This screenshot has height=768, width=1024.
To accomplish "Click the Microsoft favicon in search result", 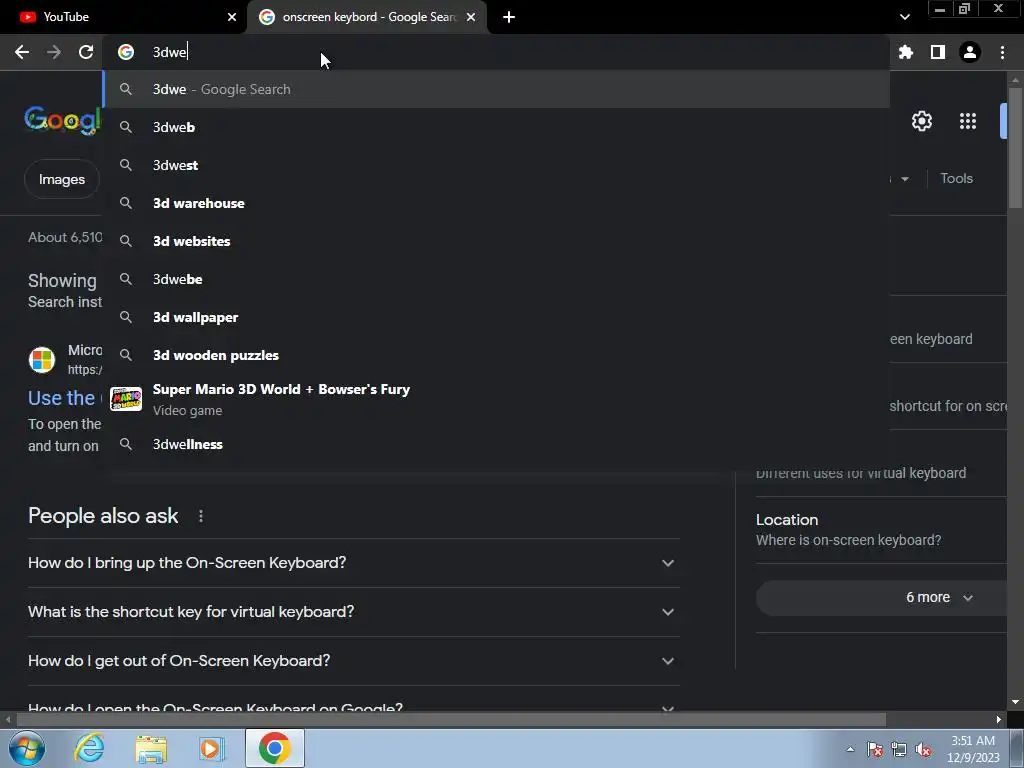I will tap(42, 360).
